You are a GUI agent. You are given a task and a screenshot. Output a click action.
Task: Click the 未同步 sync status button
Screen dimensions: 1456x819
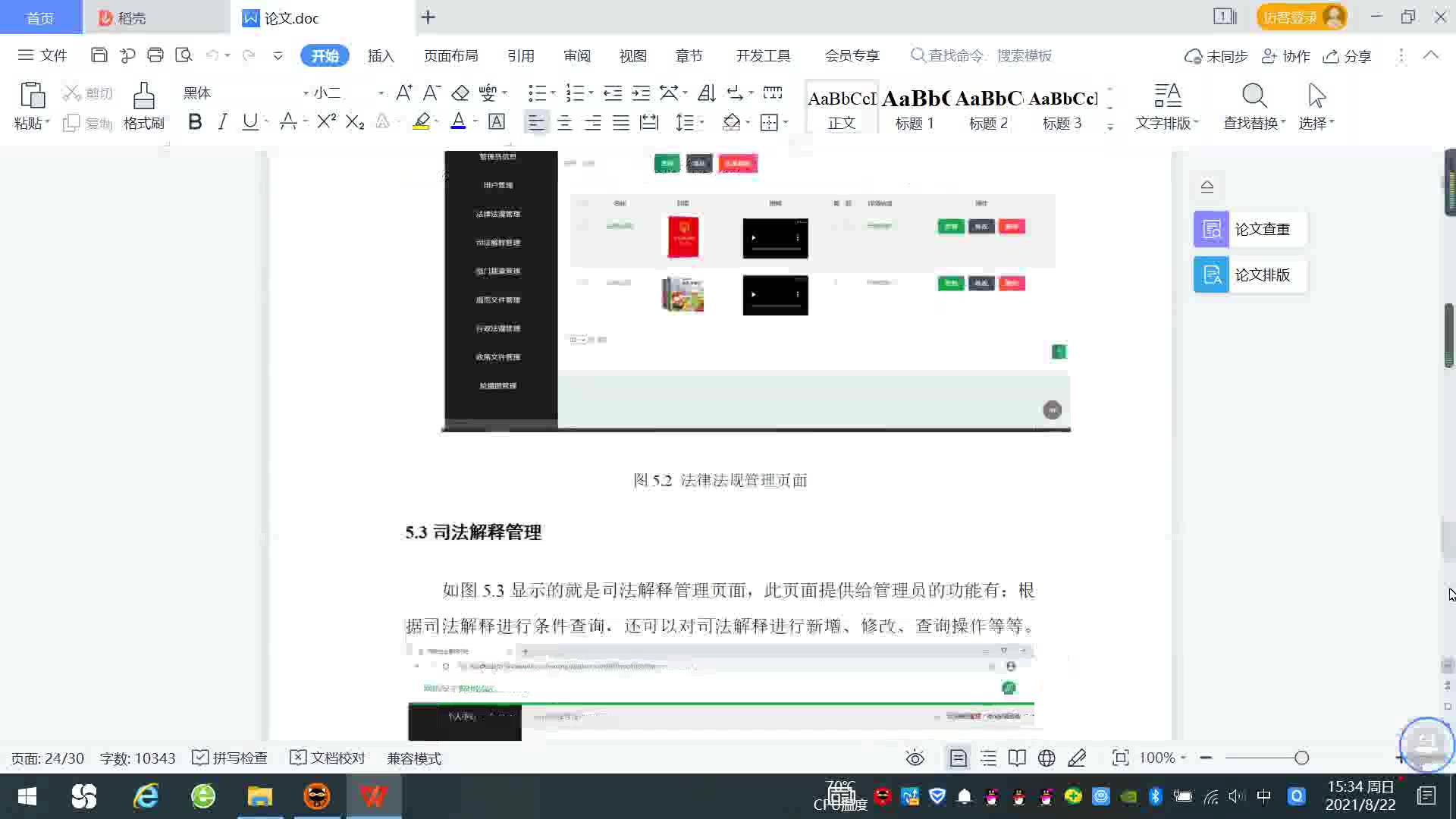(1216, 56)
